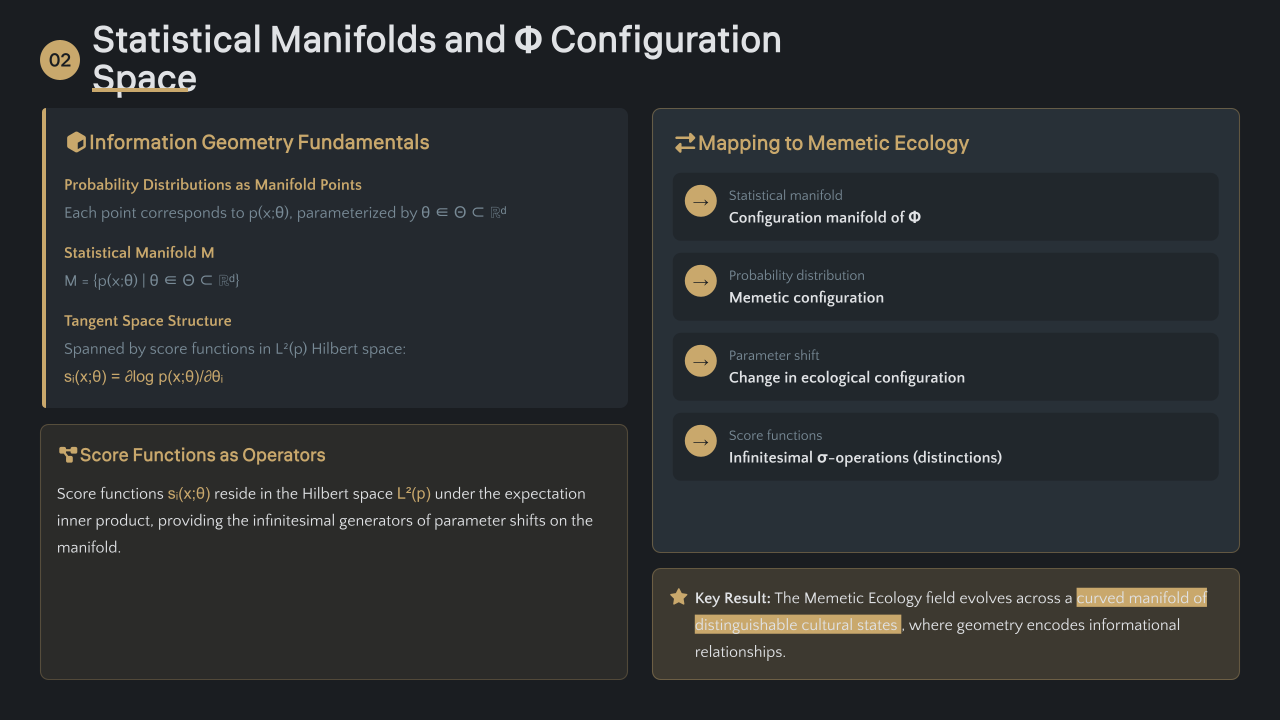Click the star icon beside Key Result
This screenshot has width=1280, height=720.
pyautogui.click(x=679, y=597)
